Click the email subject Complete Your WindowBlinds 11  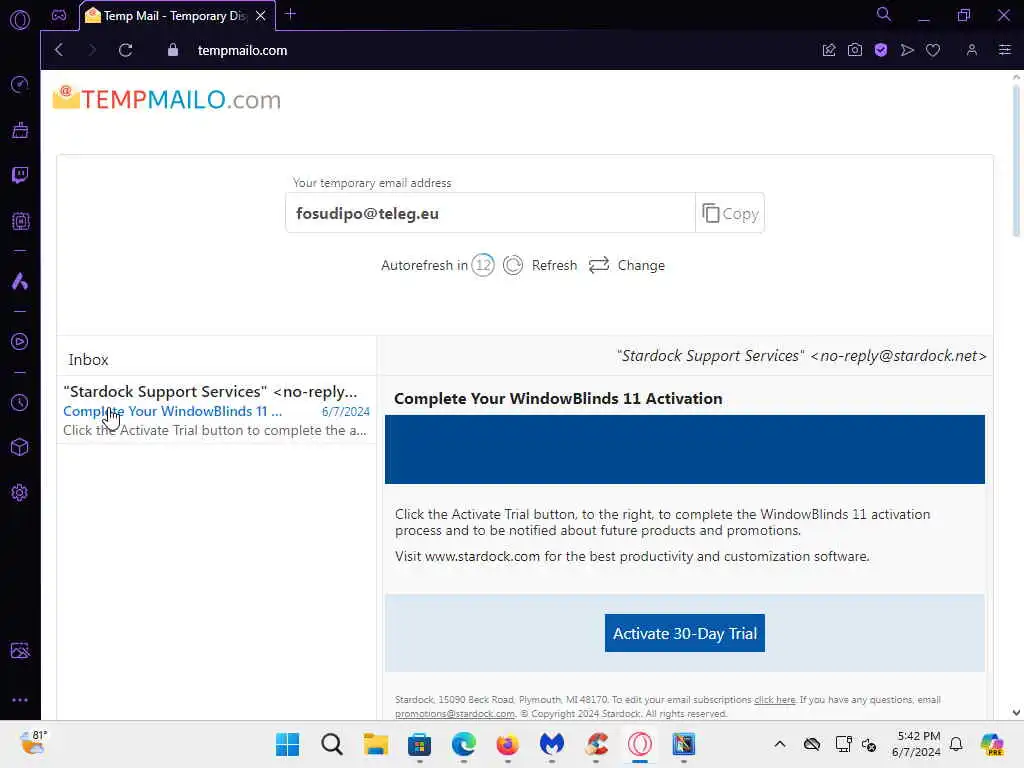pyautogui.click(x=172, y=411)
